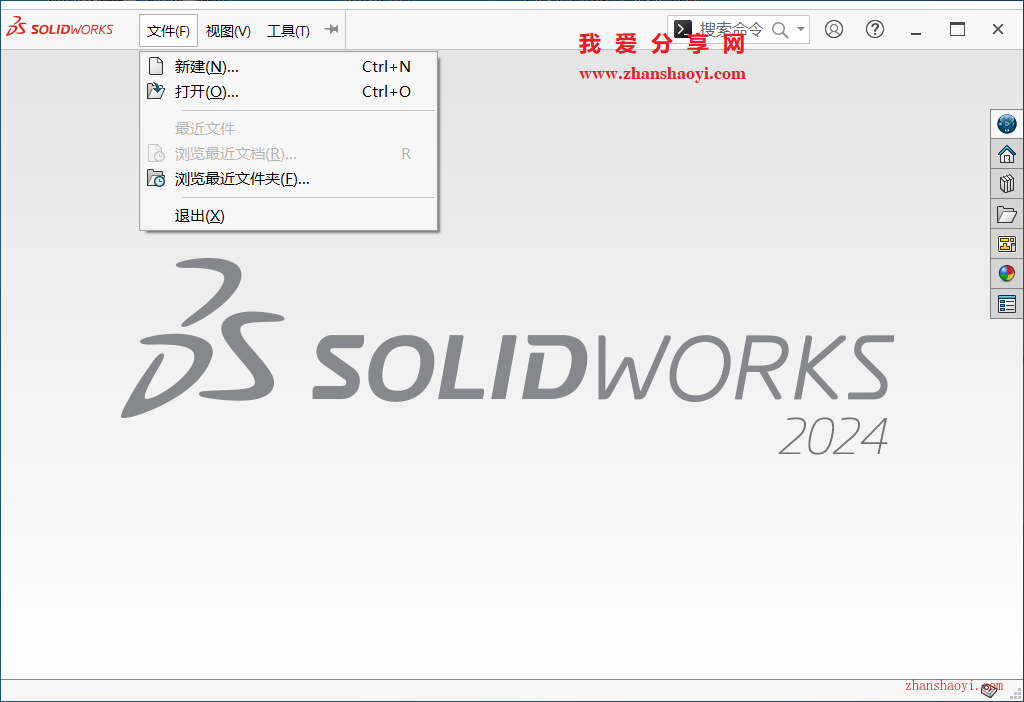Open the 工具(T) menu
Viewport: 1024px width, 702px height.
coord(288,31)
